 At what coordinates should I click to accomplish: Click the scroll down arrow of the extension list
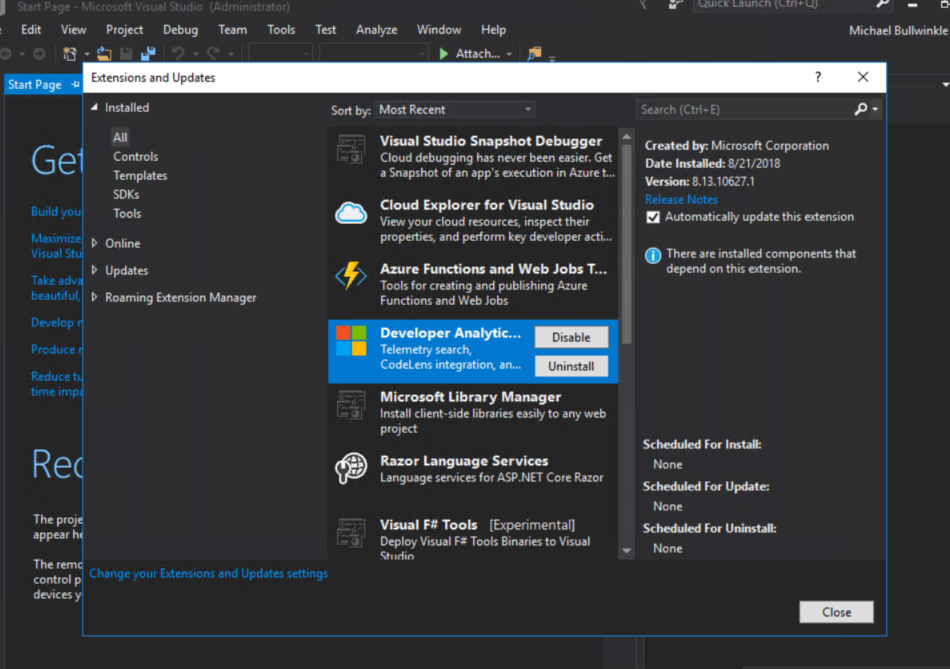(x=626, y=551)
